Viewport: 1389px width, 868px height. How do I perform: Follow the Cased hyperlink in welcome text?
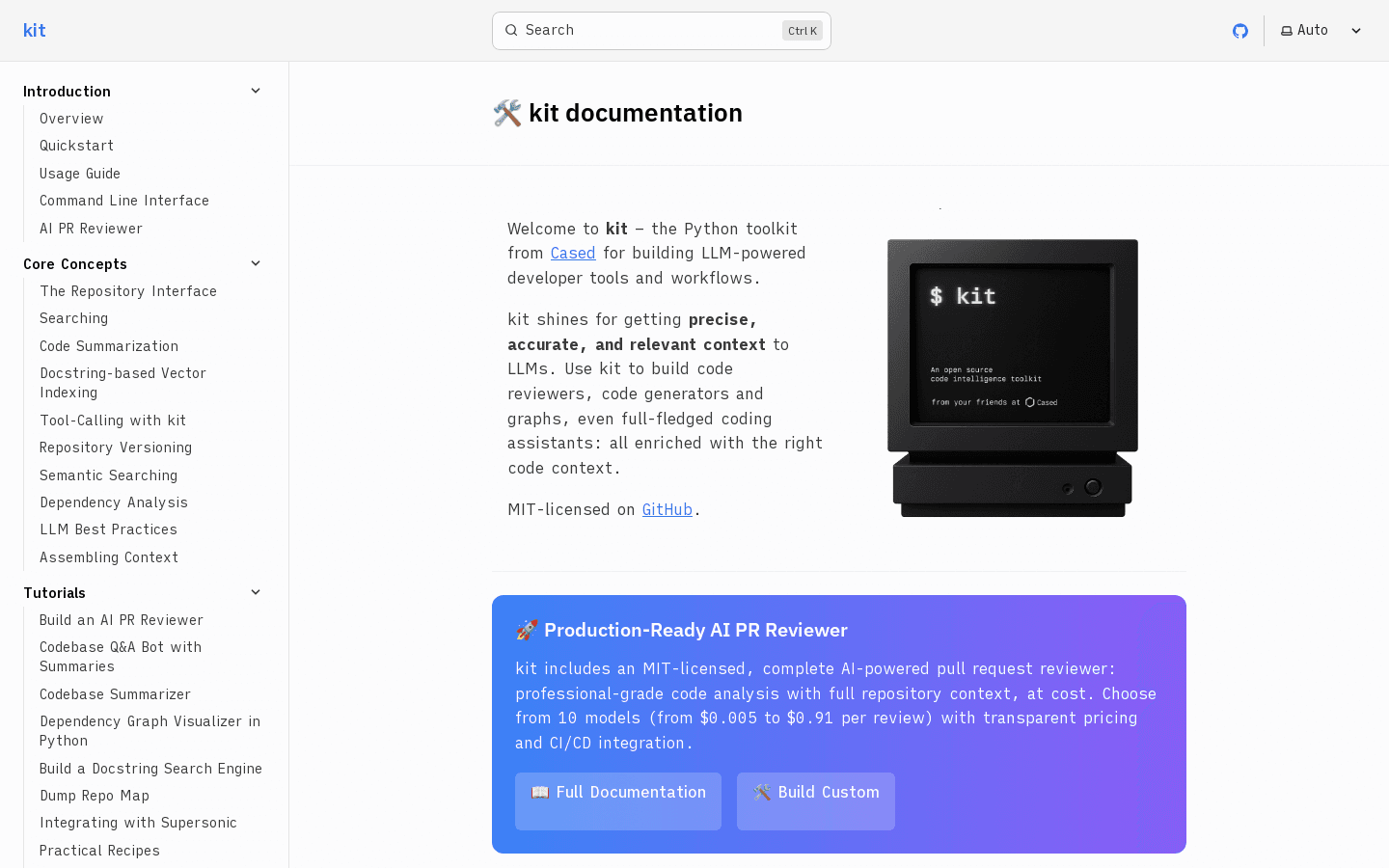[573, 253]
